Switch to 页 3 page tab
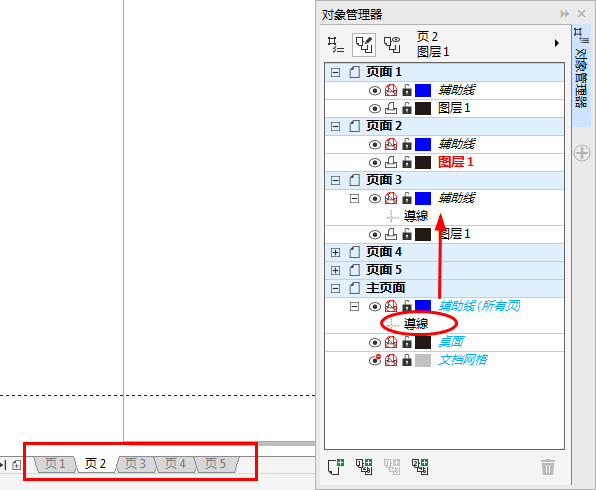Viewport: 596px width, 490px height. (135, 464)
